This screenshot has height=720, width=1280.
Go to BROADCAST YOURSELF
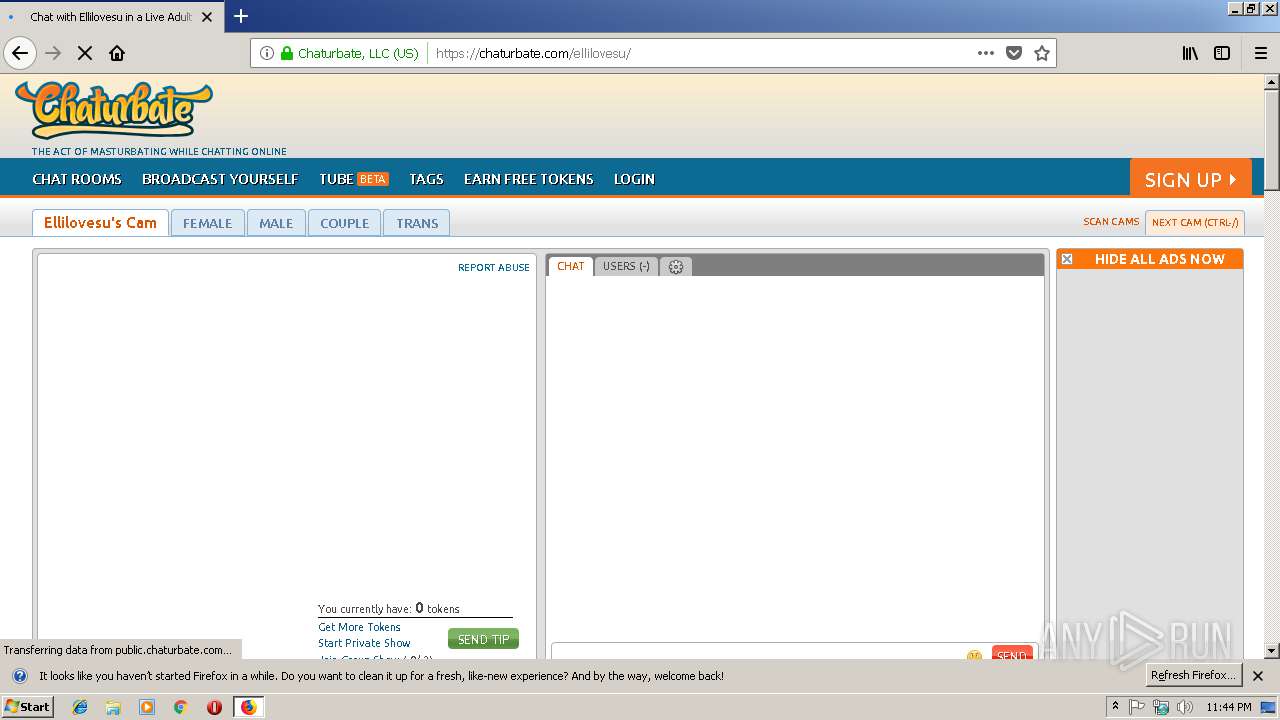coord(220,179)
